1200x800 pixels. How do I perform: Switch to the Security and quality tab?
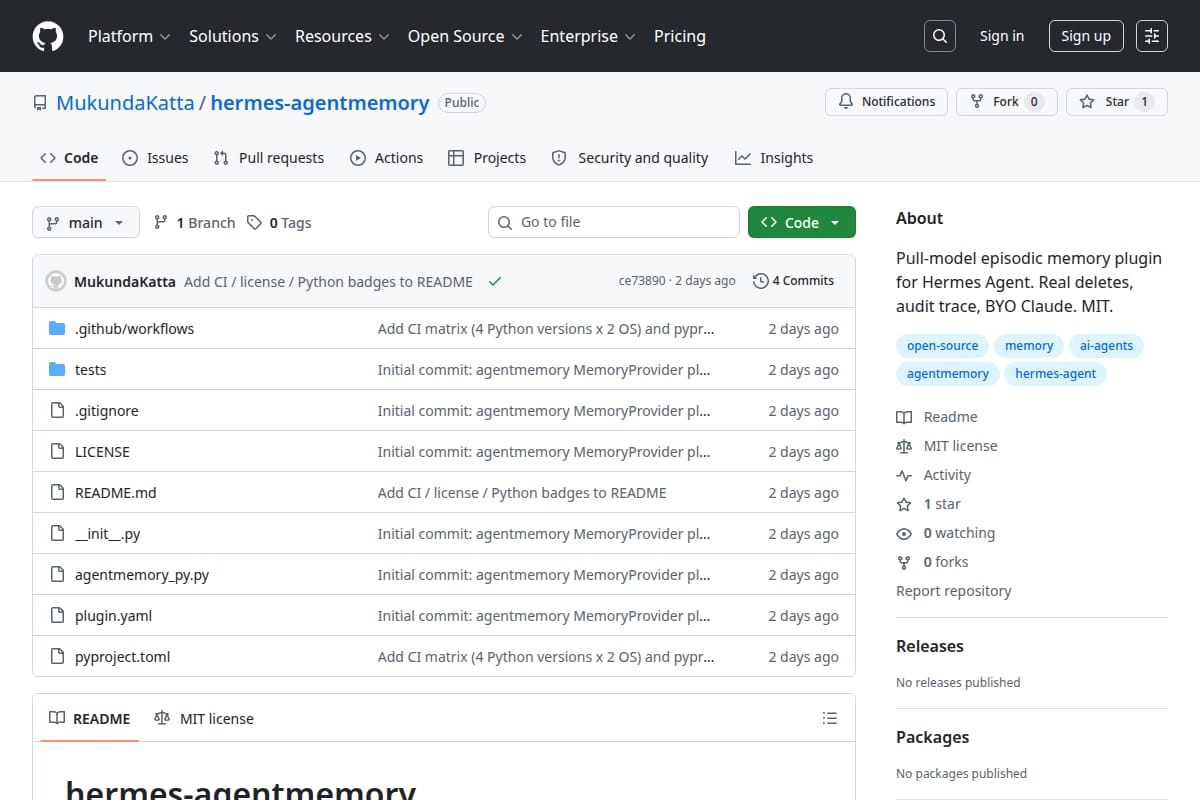click(x=630, y=158)
